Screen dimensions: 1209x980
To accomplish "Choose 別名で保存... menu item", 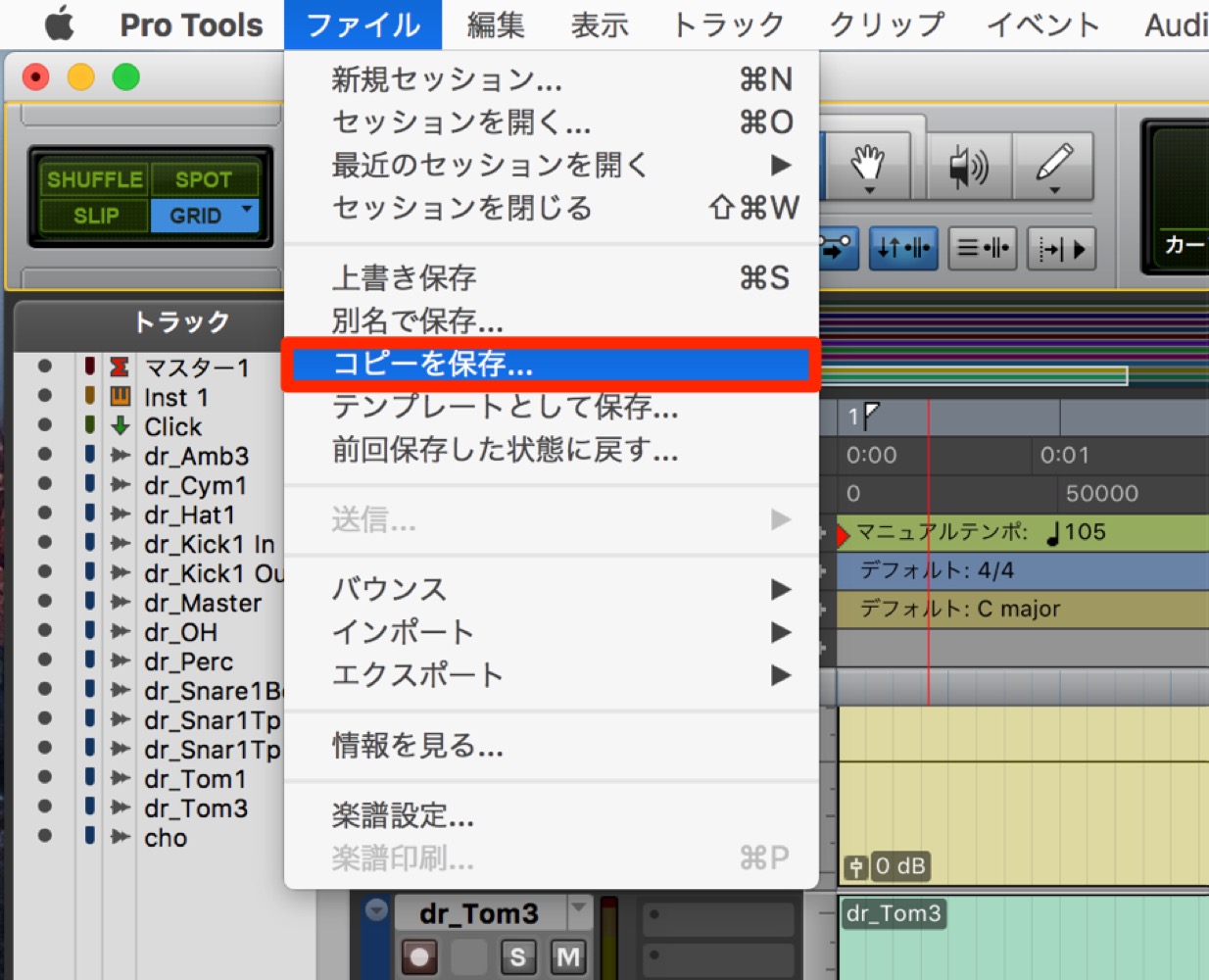I will click(552, 321).
